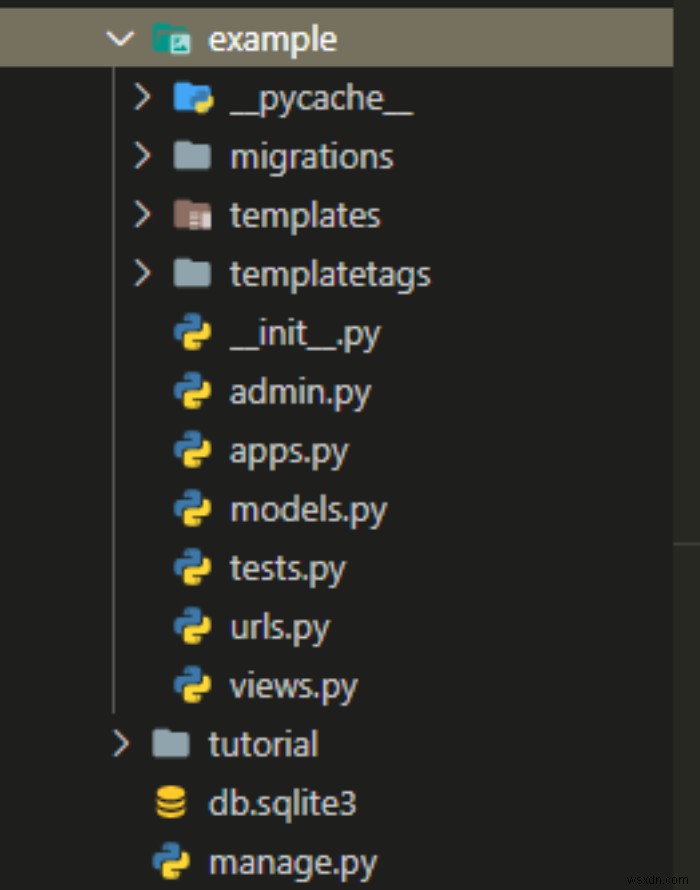Expand the templates folder
The height and width of the screenshot is (890, 700).
coord(142,214)
